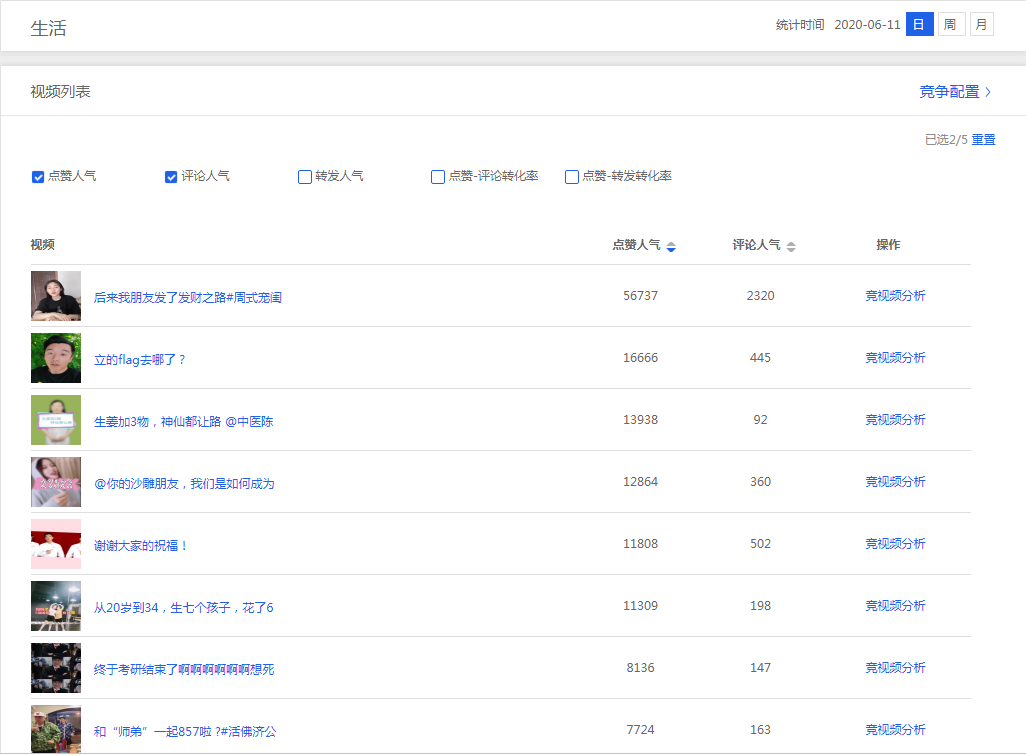The image size is (1026, 756).
Task: Open video 生姜加3物，神仙都让路
Action: tap(184, 422)
